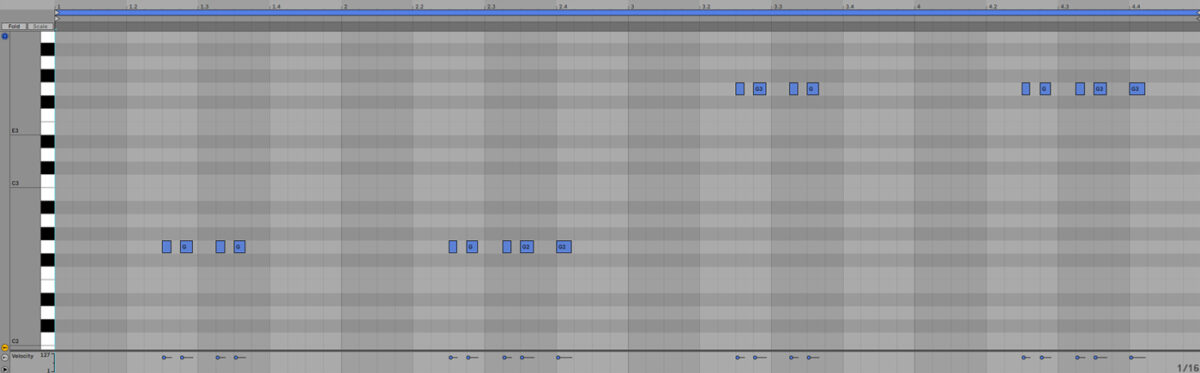Click ruler position 4.4
Image resolution: width=1200 pixels, height=373 pixels.
click(1136, 6)
